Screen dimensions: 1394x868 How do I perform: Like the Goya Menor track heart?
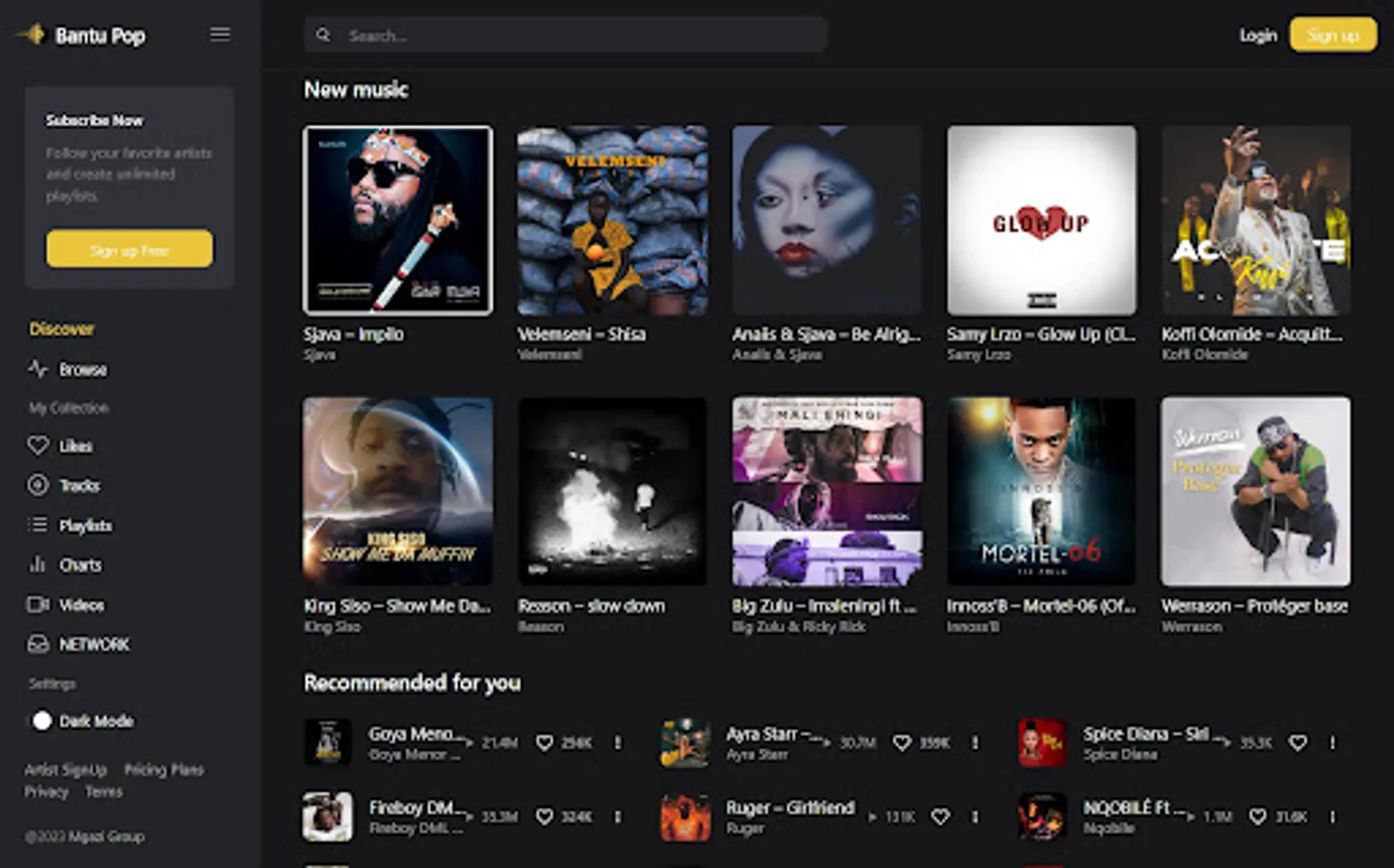[x=544, y=743]
